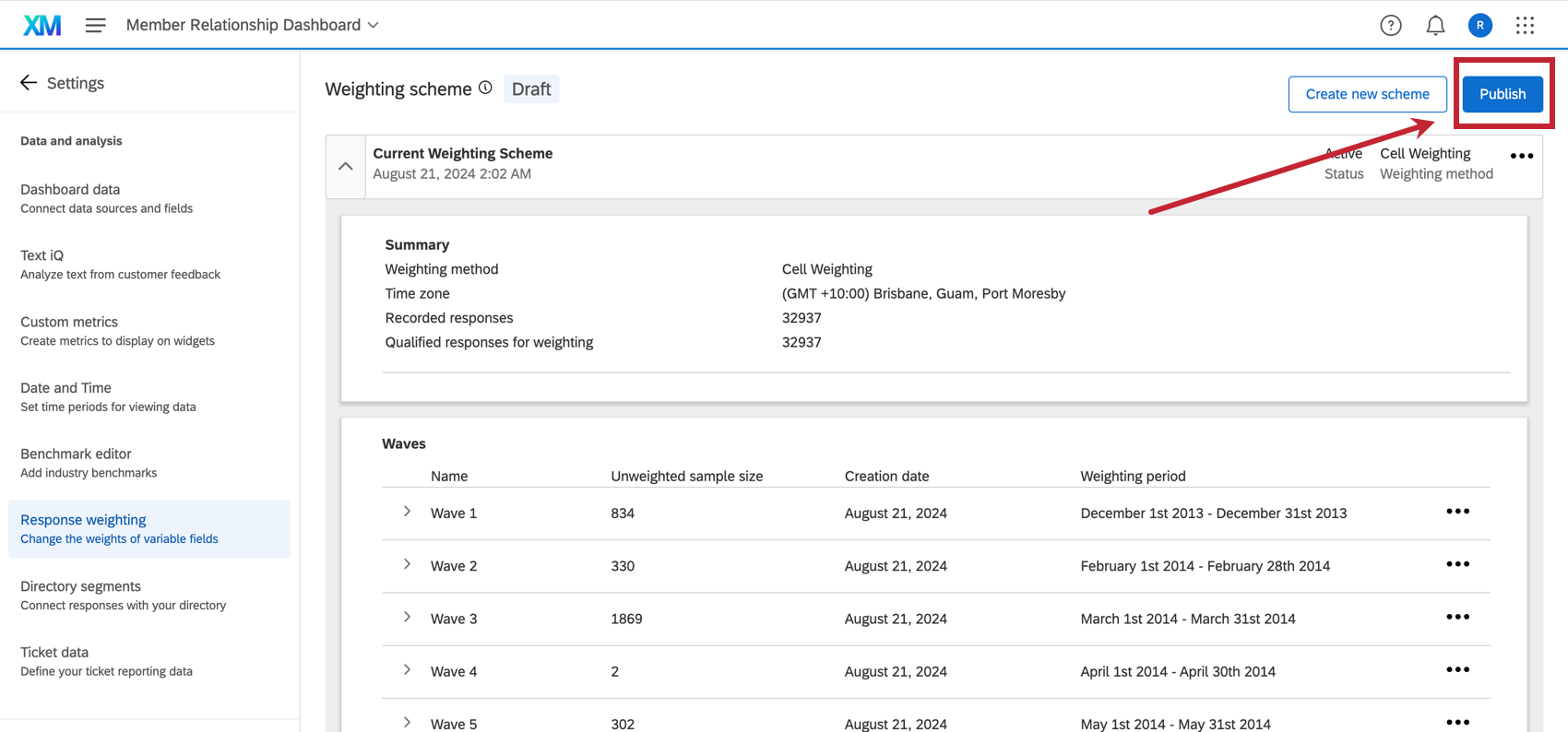Screen dimensions: 1568x732
Task: Open the Wave 3 row options menu
Action: point(1457,617)
